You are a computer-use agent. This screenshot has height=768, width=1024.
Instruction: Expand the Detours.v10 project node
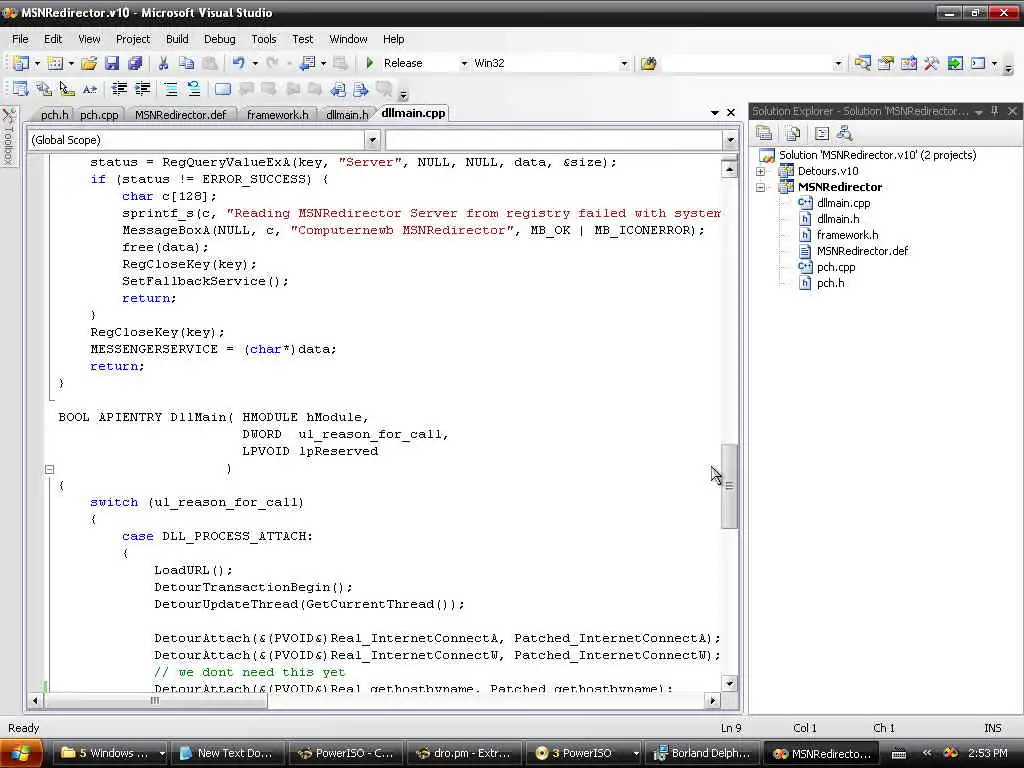[760, 171]
